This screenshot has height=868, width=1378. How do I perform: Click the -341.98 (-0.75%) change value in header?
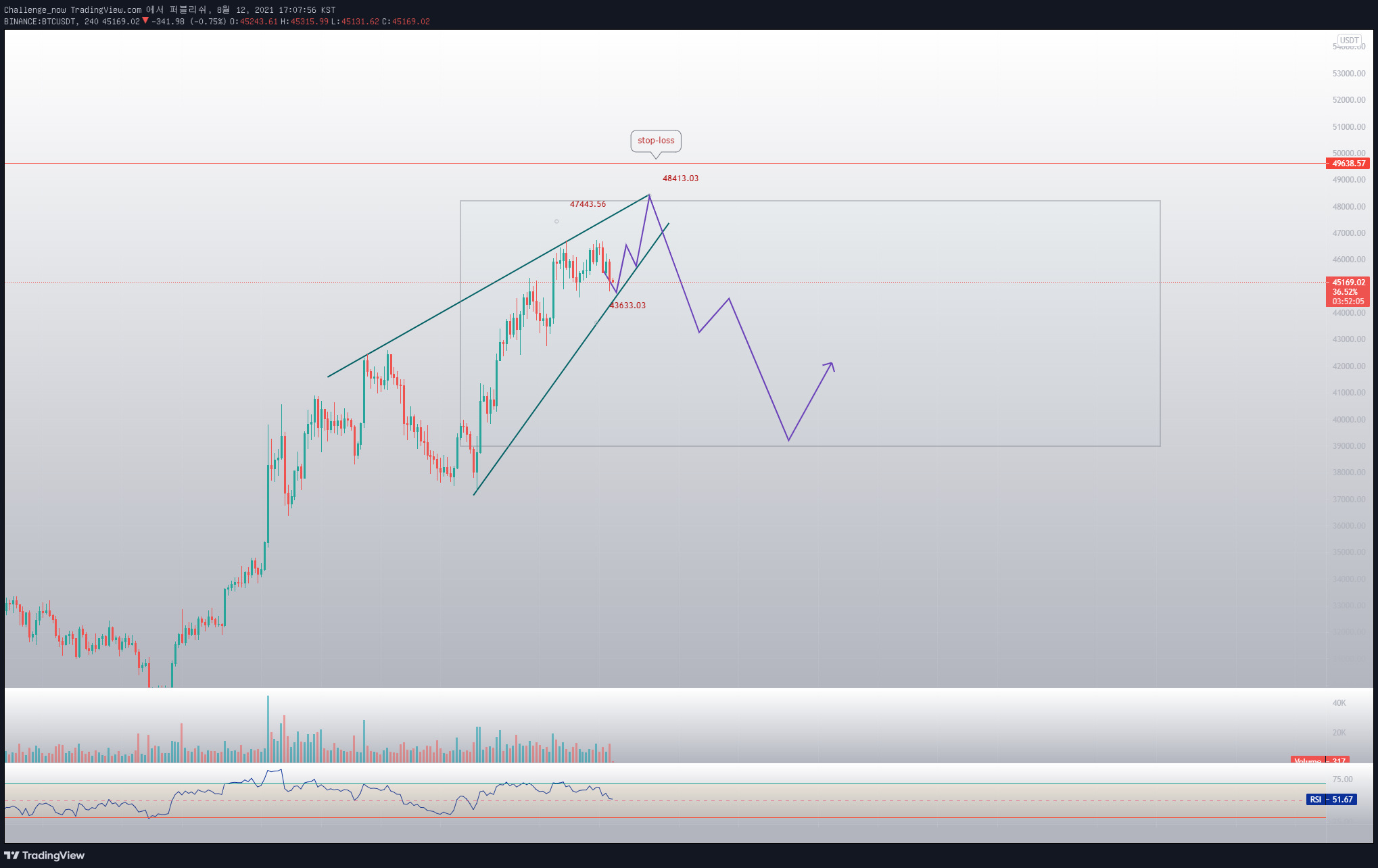pyautogui.click(x=189, y=22)
